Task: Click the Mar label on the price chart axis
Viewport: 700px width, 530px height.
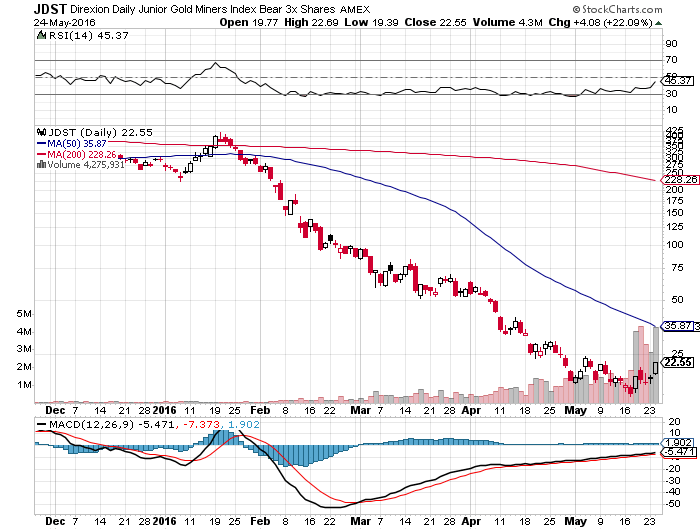Action: pyautogui.click(x=360, y=410)
